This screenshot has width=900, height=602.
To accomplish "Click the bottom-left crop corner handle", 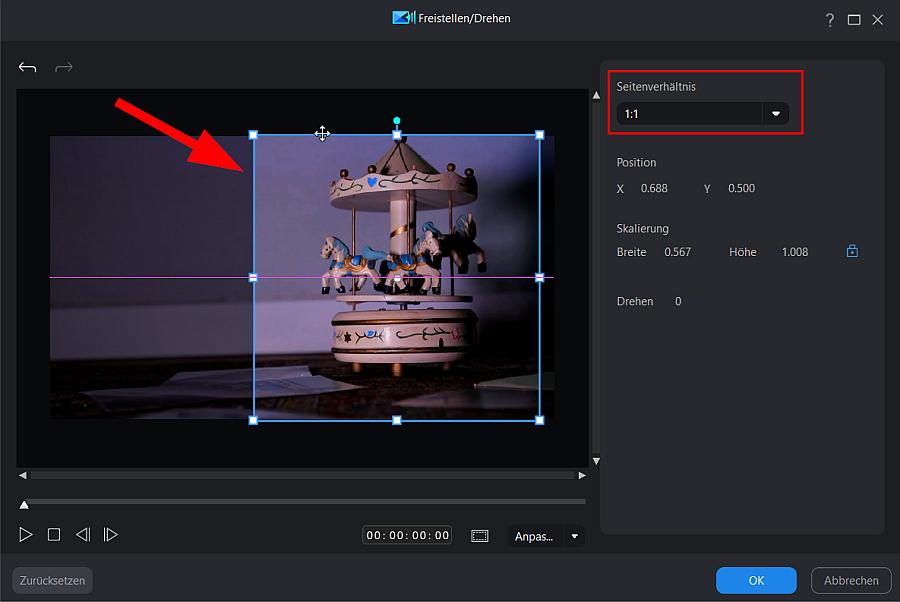I will point(253,420).
